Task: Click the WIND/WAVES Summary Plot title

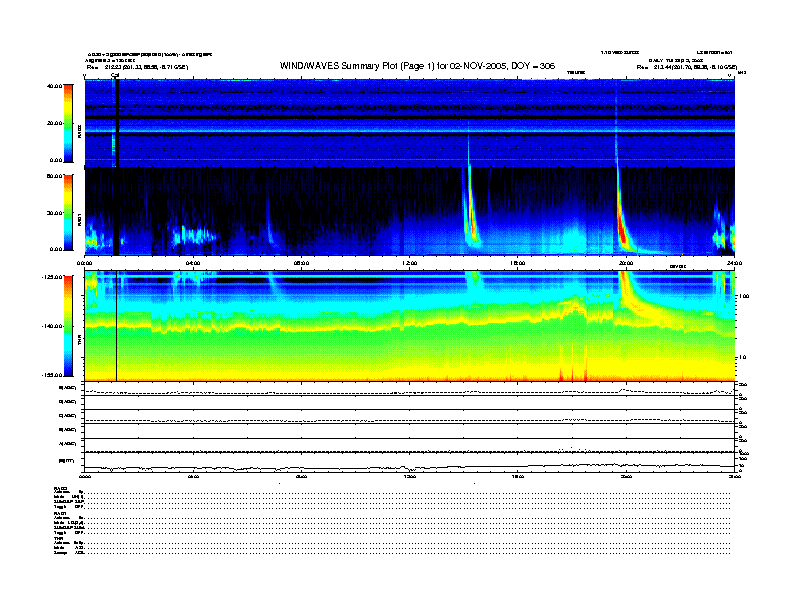Action: pyautogui.click(x=417, y=66)
